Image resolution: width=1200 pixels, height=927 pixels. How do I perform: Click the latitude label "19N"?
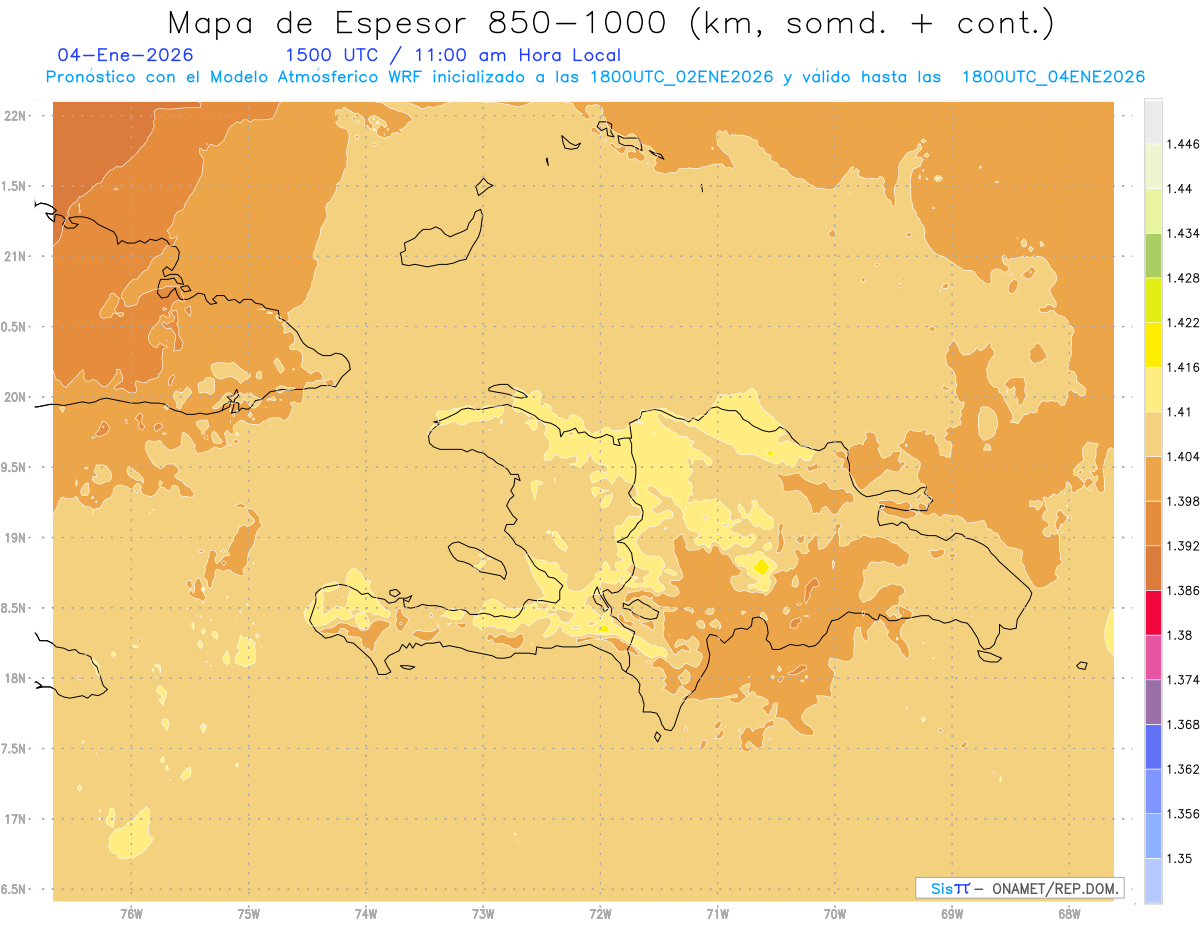[16, 538]
